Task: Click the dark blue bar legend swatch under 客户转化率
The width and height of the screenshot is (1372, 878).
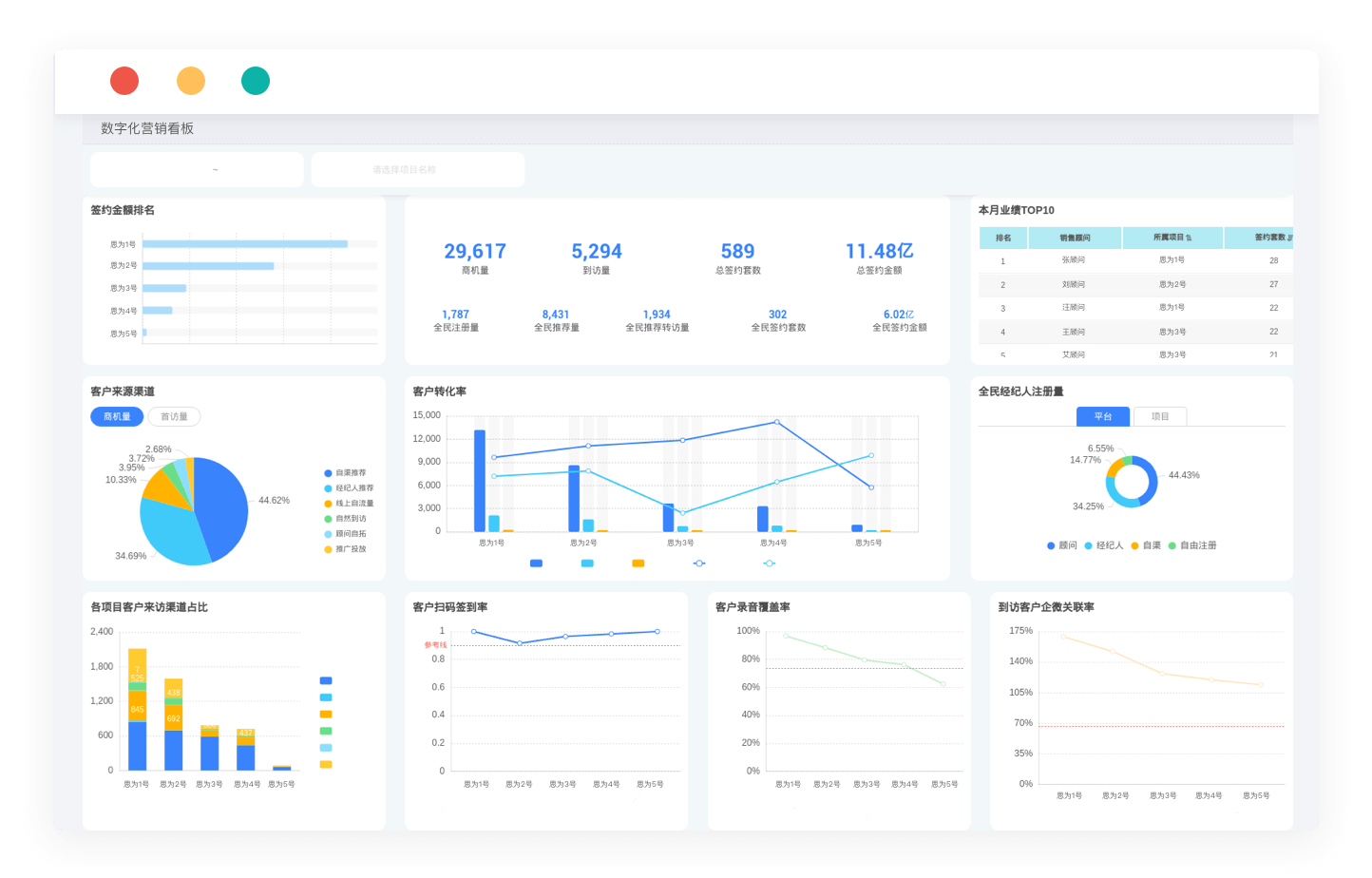Action: point(536,563)
